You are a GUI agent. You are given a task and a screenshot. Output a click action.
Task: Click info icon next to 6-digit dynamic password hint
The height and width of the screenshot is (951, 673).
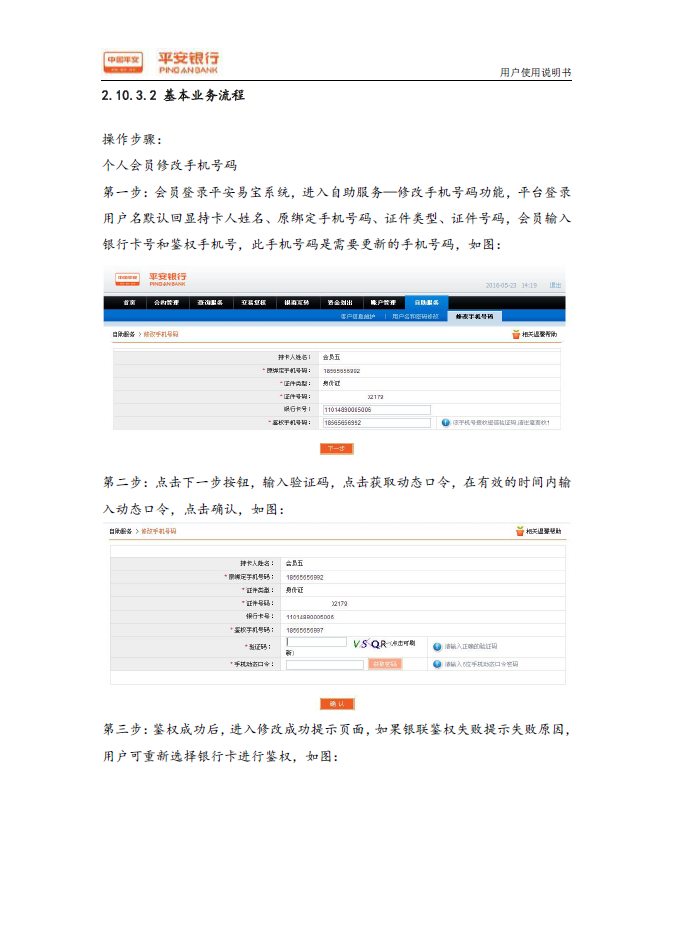[437, 664]
